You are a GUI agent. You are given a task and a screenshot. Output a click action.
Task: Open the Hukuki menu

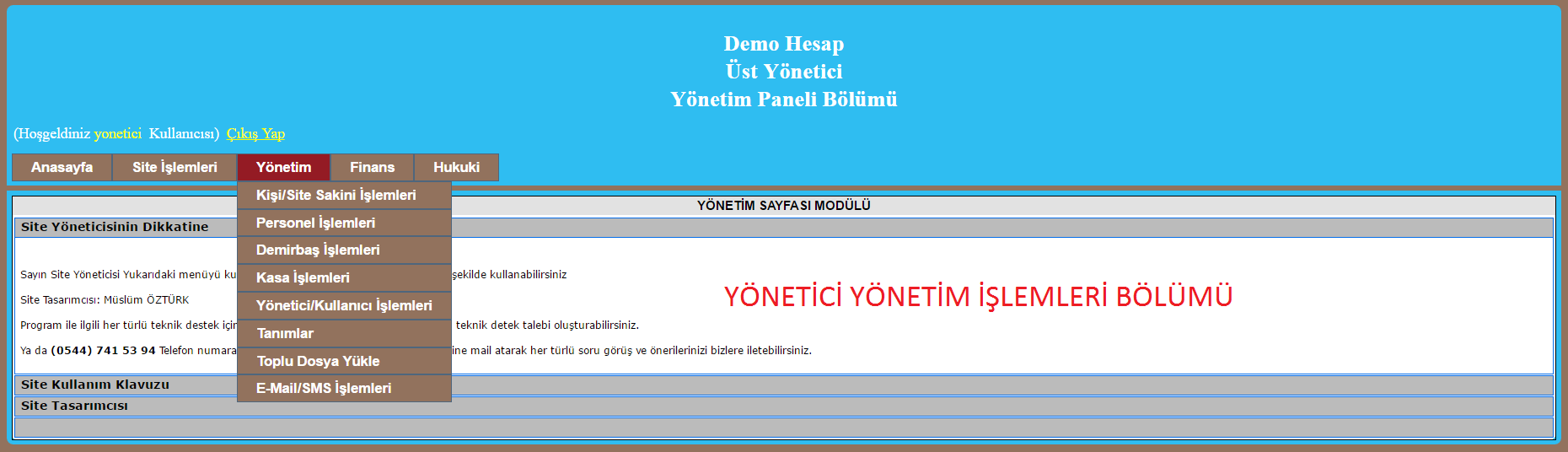coord(456,167)
